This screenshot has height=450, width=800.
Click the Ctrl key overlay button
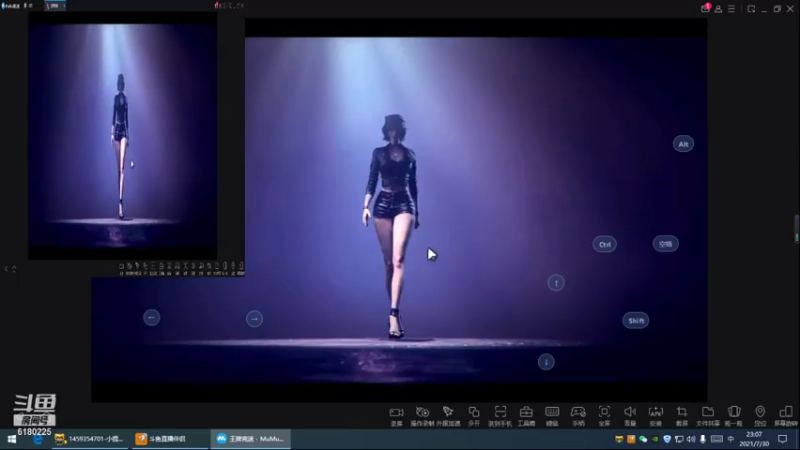coord(605,244)
